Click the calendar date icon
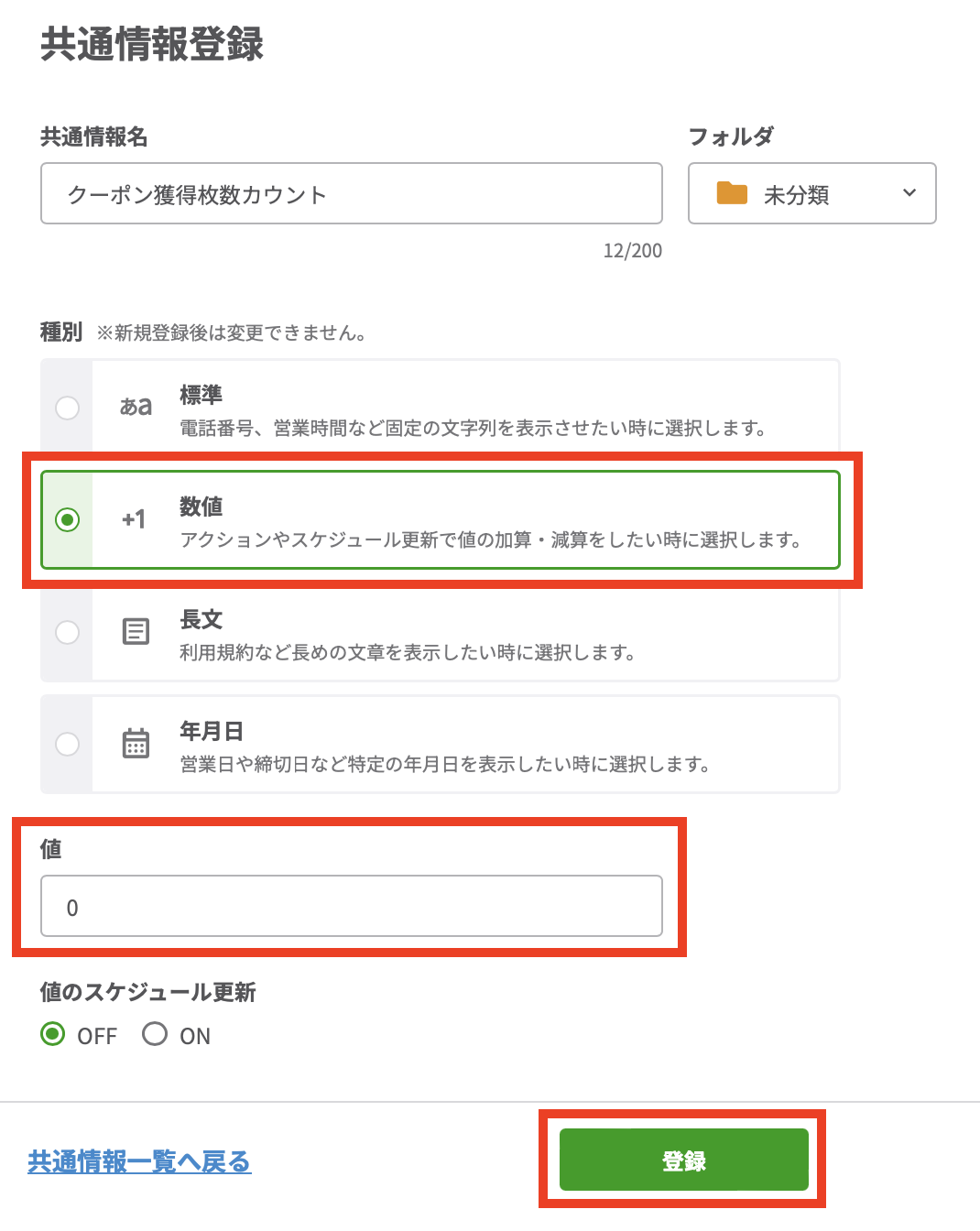This screenshot has width=980, height=1231. tap(136, 743)
